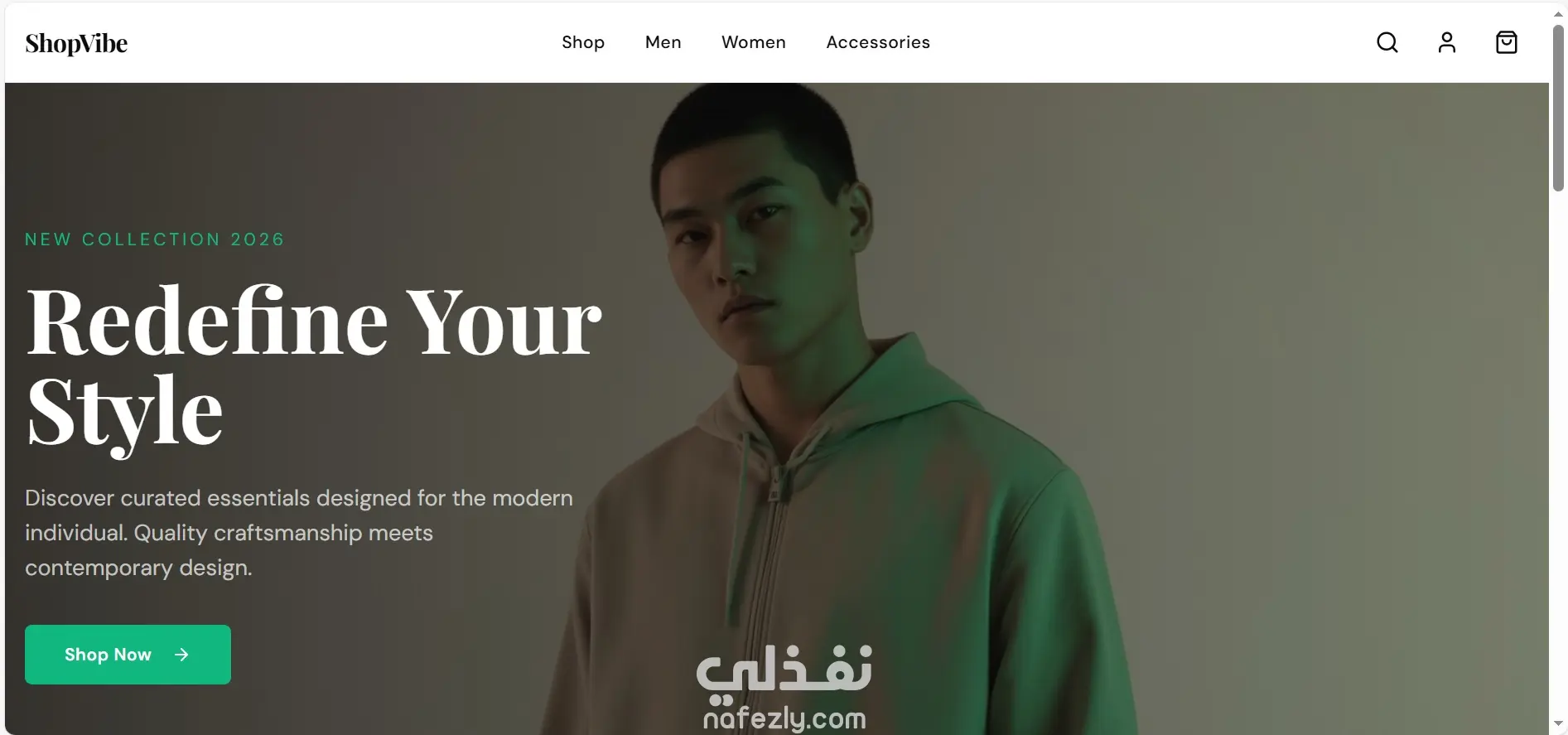Click the vertical scrollbar thumb
Viewport: 1568px width, 735px height.
click(1558, 108)
